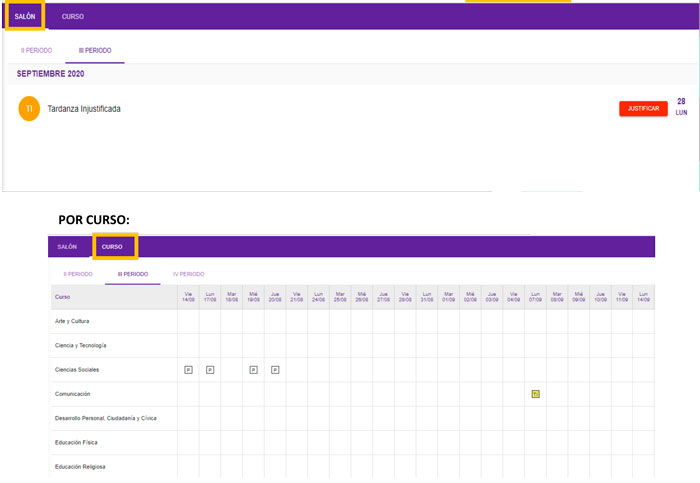Click the Tardanza Injustificada entry text

84,108
